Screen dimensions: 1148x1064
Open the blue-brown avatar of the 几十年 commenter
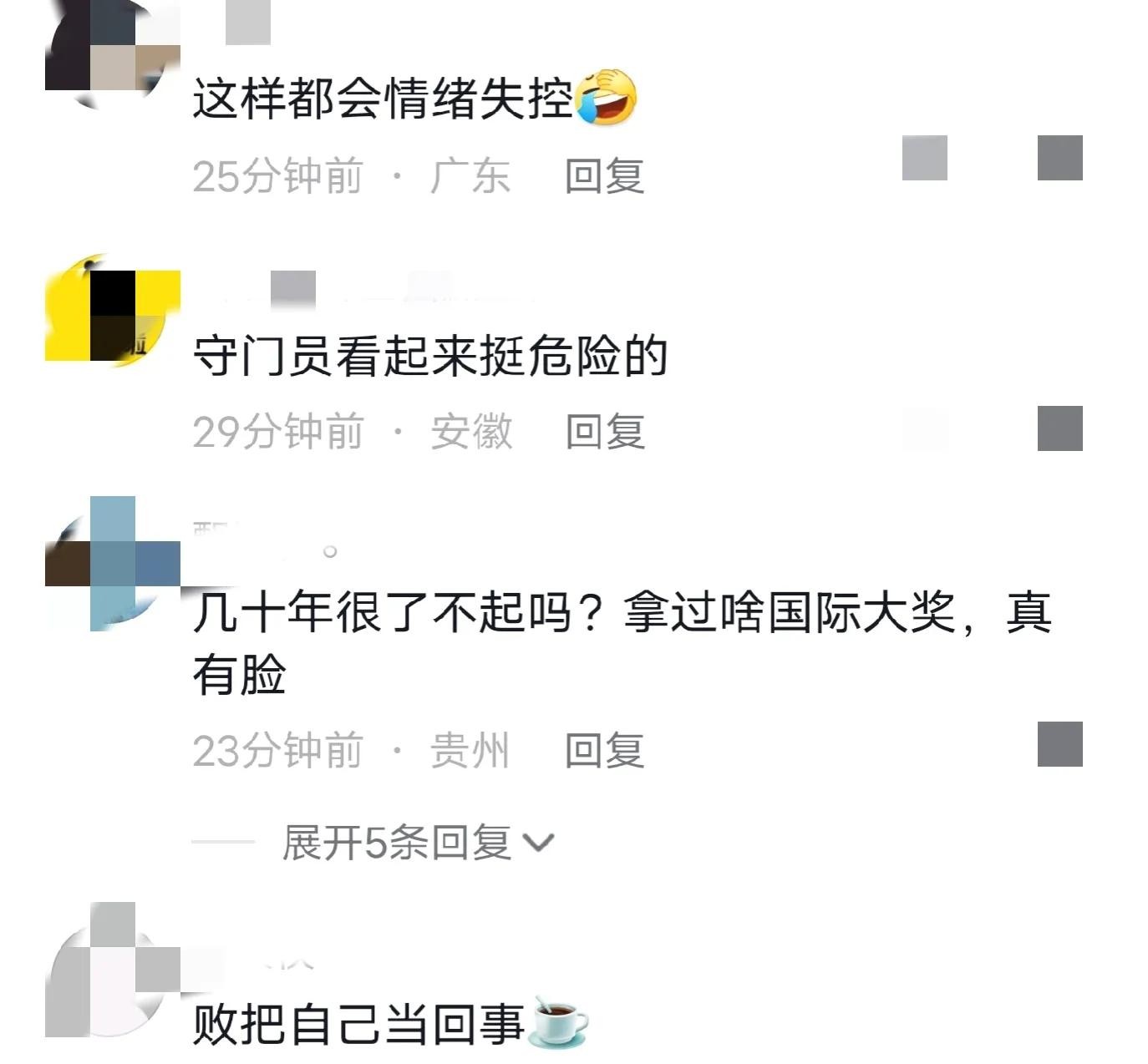click(x=113, y=564)
